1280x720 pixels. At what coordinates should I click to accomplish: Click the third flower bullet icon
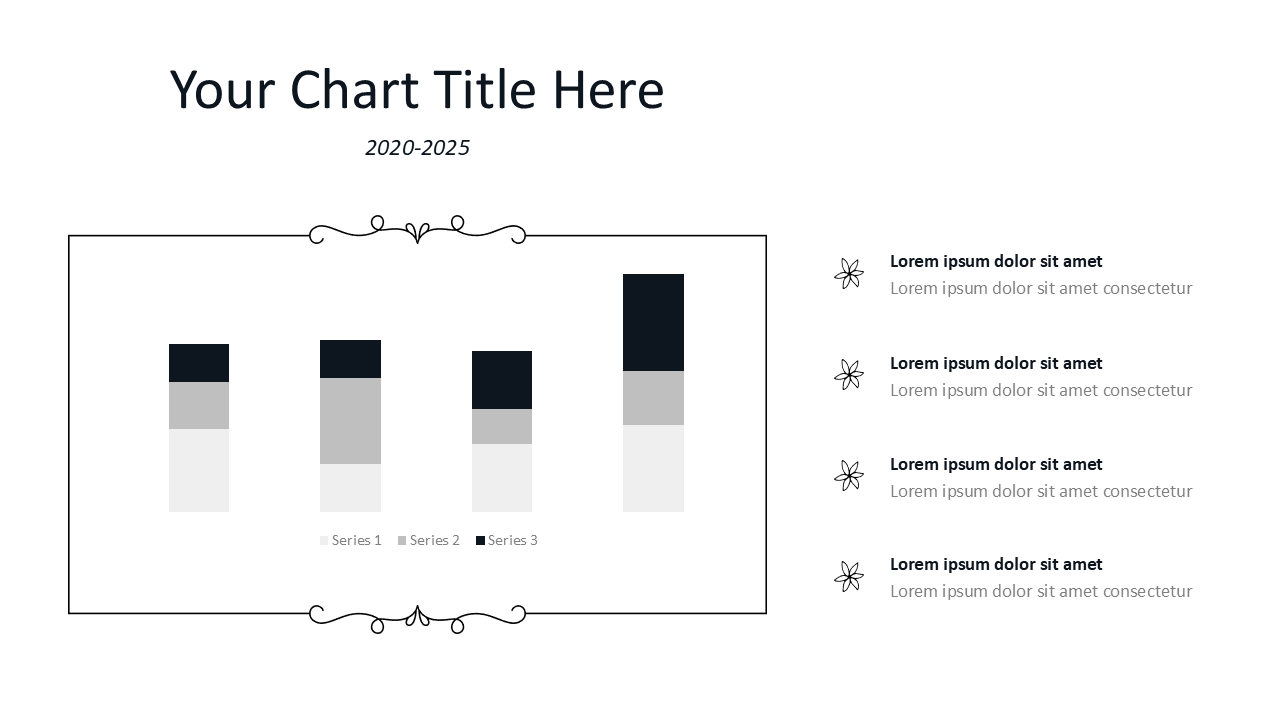(849, 476)
